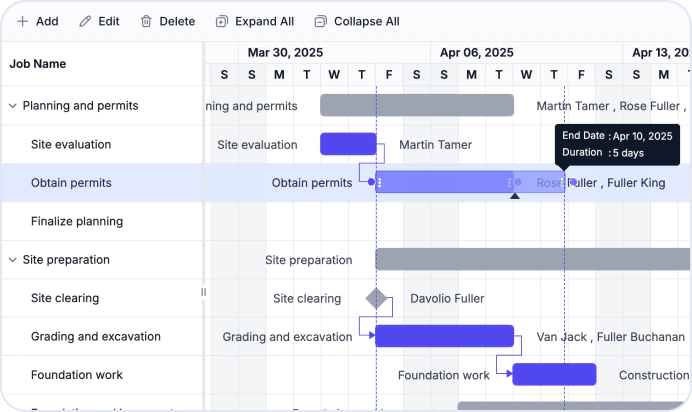Select the Finalize planning row

[x=102, y=221]
